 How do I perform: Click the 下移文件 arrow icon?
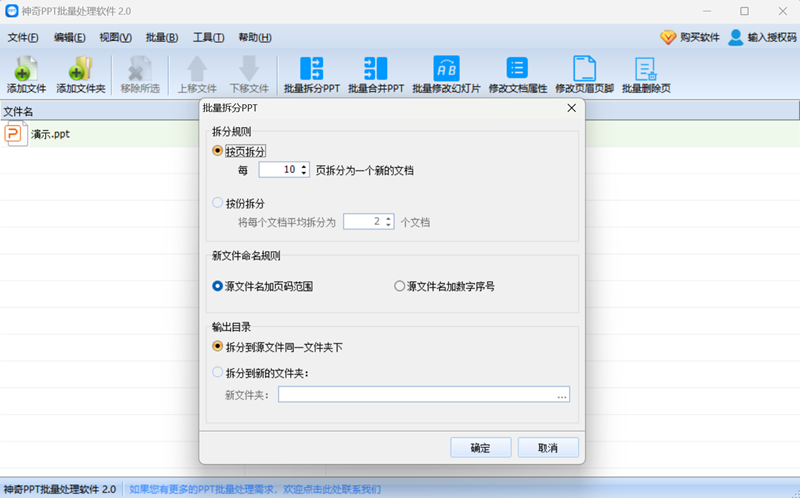(249, 69)
